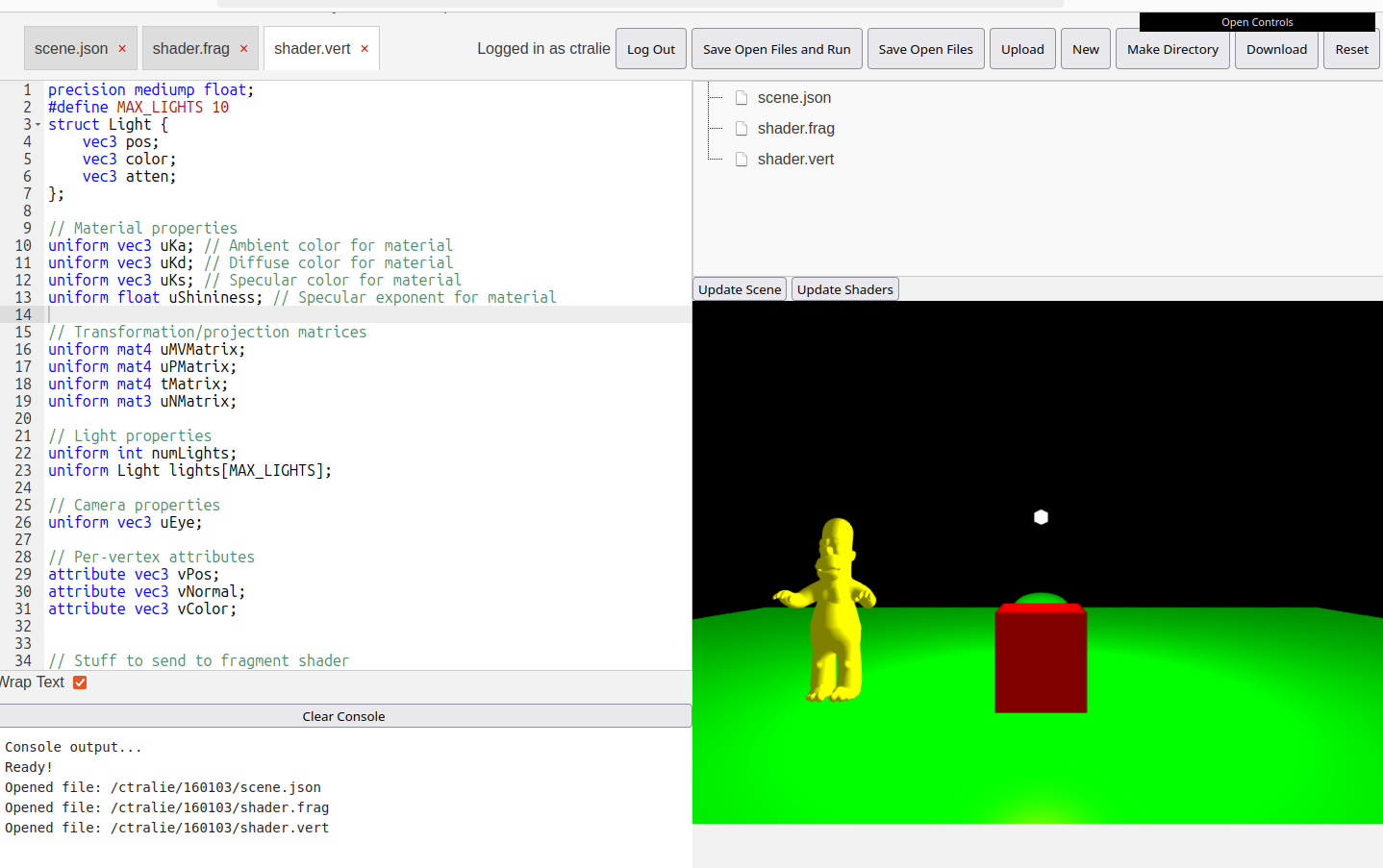Viewport: 1383px width, 868px height.
Task: Click the 'uniform vec3 uEye;' code line
Action: [125, 522]
